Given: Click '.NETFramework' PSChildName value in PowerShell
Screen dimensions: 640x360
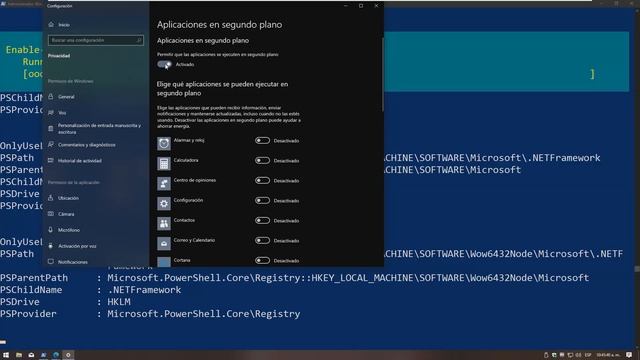Looking at the screenshot, I should click(x=144, y=290).
